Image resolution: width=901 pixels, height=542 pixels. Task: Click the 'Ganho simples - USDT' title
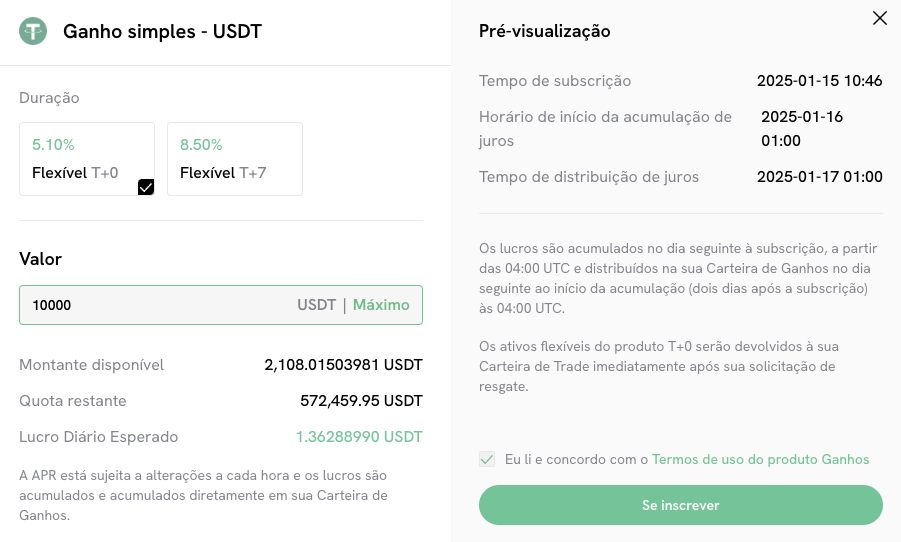click(162, 31)
